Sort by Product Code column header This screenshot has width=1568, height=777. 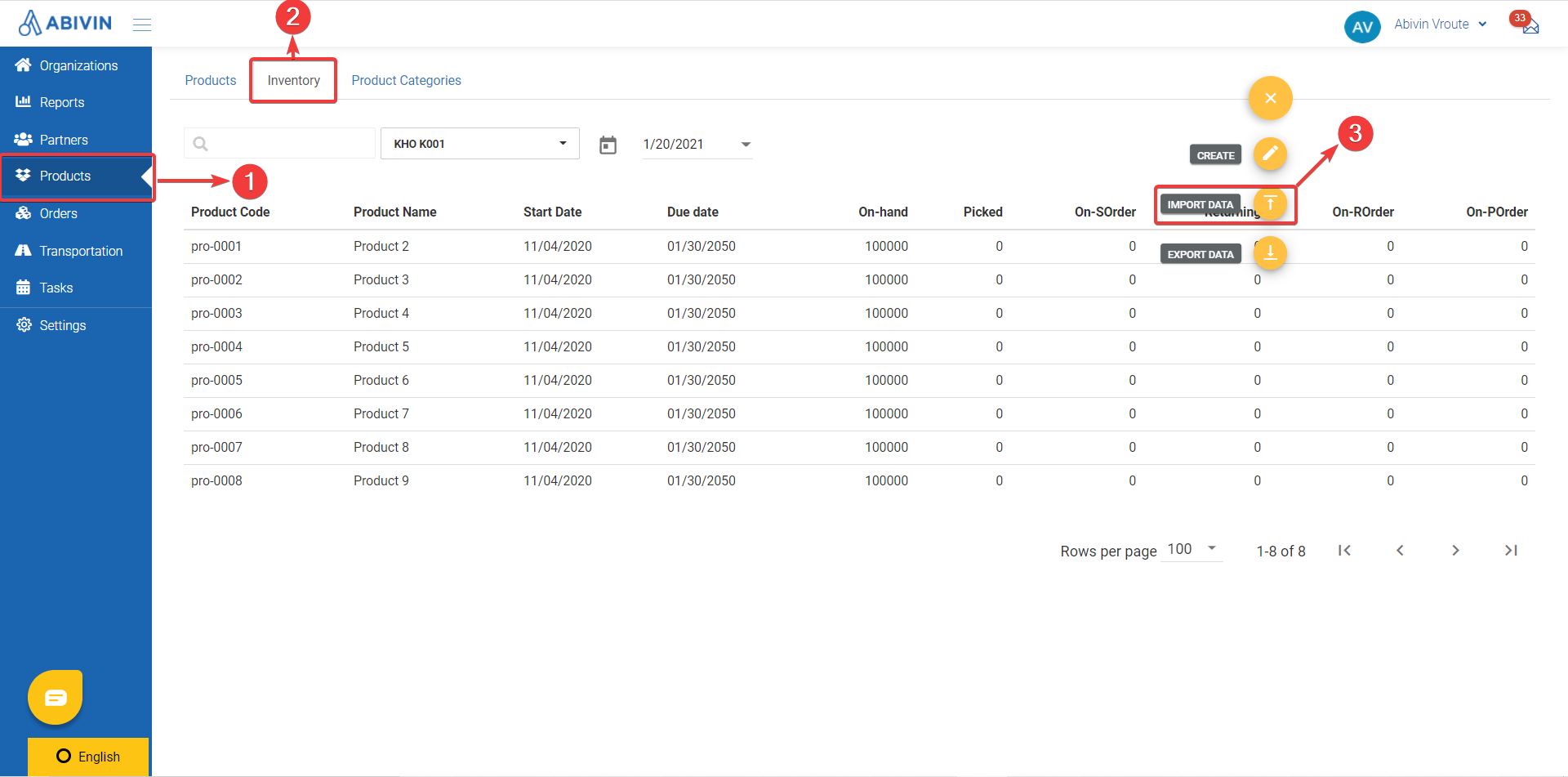(x=230, y=212)
